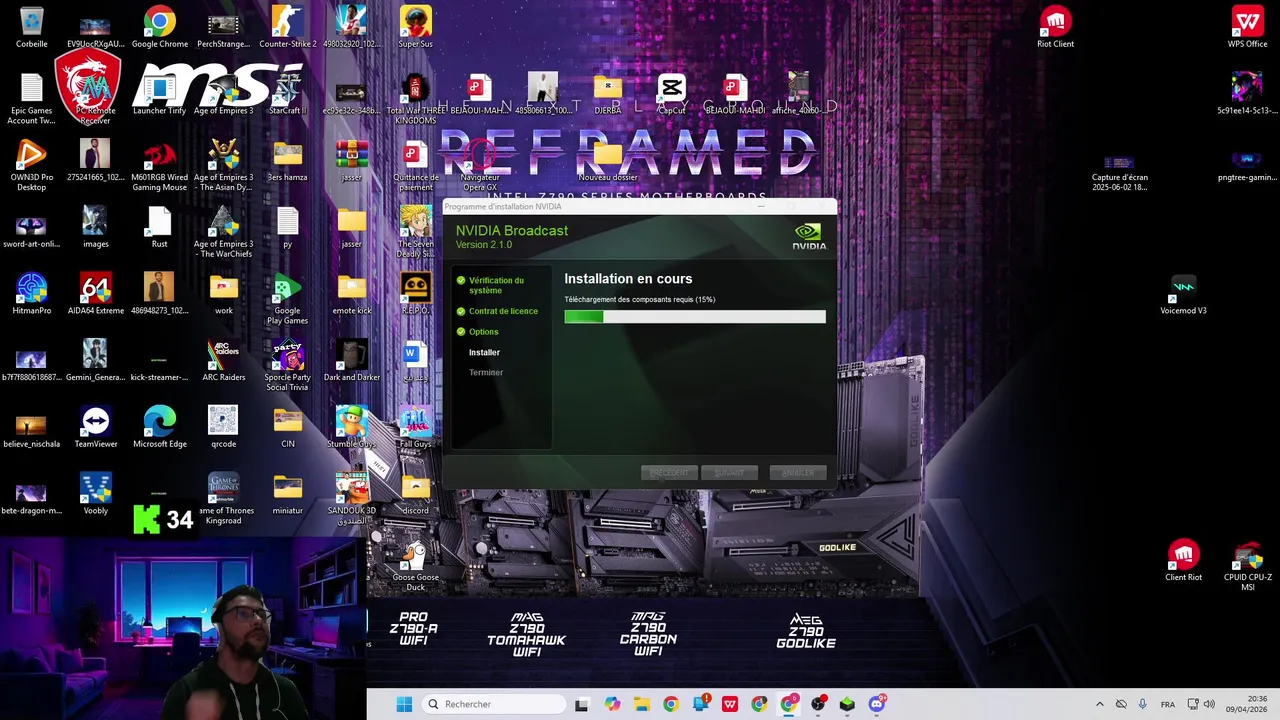Viewport: 1280px width, 720px height.
Task: Launch AIDA64 Extreme
Action: click(x=95, y=289)
